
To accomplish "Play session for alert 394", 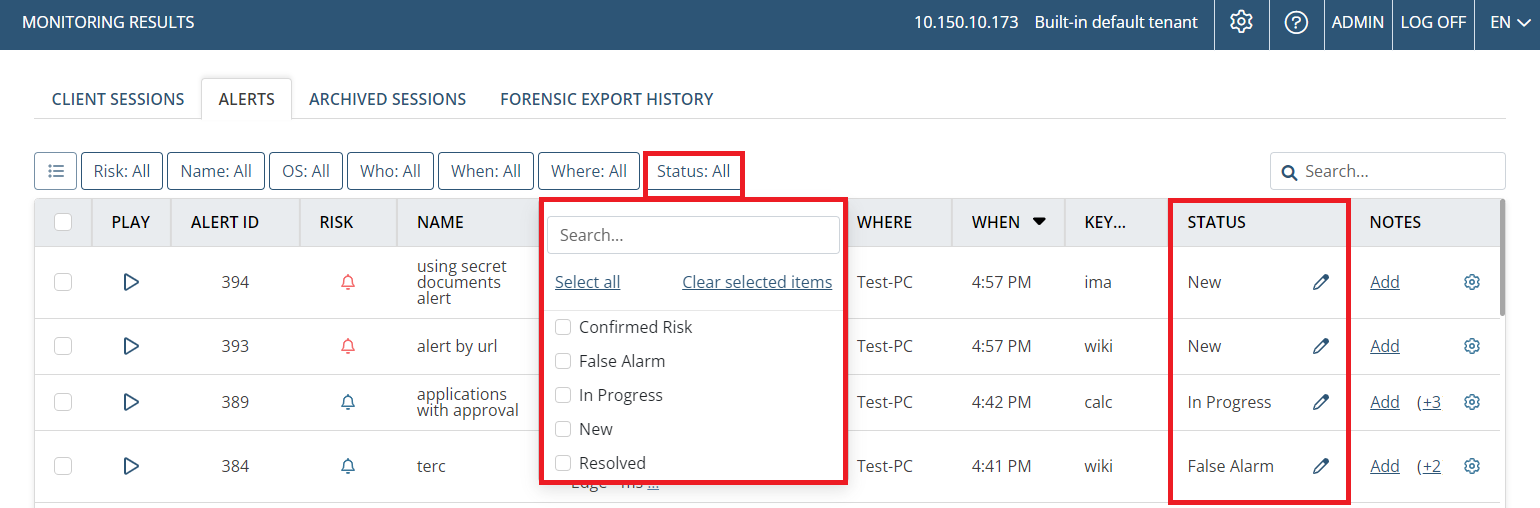I will [x=131, y=282].
